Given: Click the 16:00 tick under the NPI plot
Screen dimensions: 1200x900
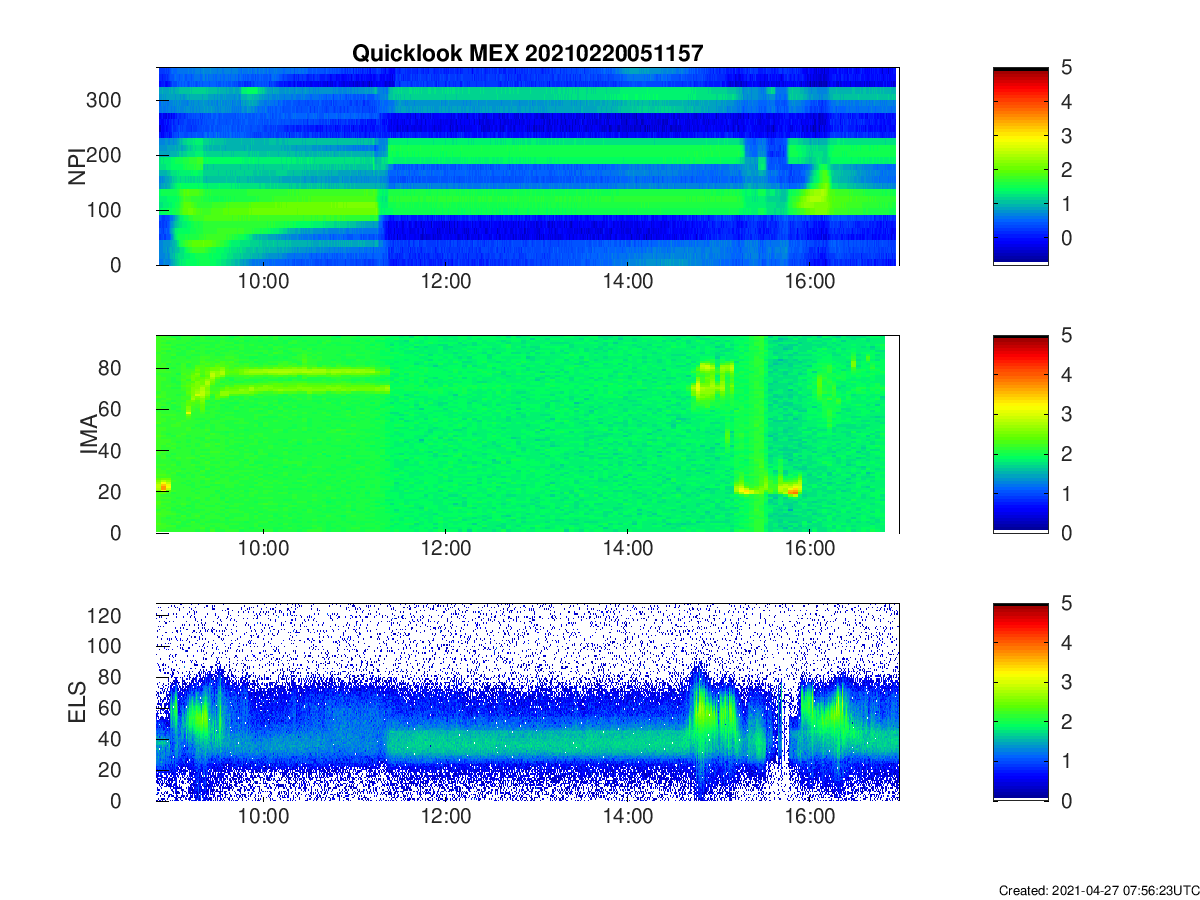Looking at the screenshot, I should tap(810, 282).
